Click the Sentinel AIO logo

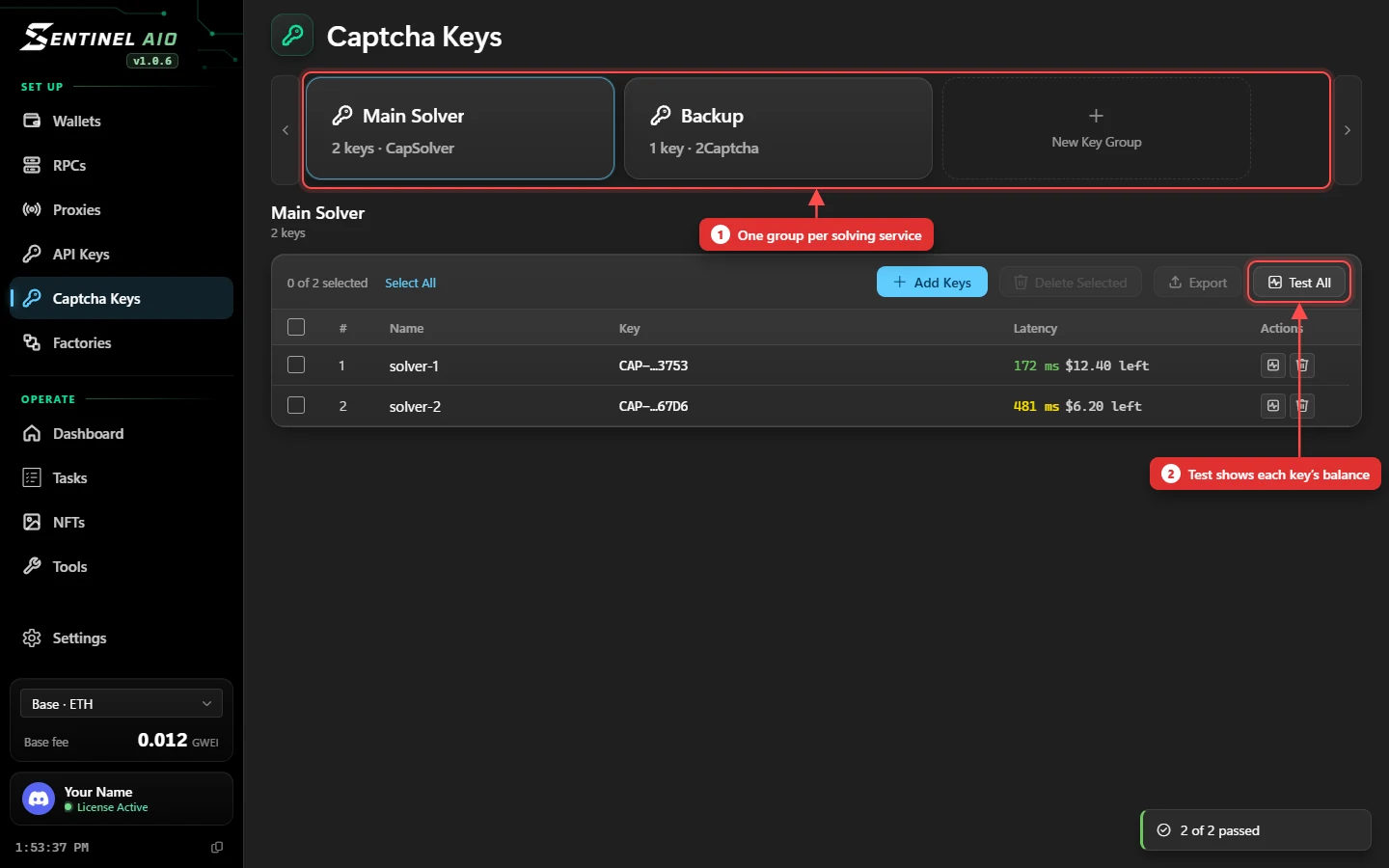pyautogui.click(x=99, y=38)
